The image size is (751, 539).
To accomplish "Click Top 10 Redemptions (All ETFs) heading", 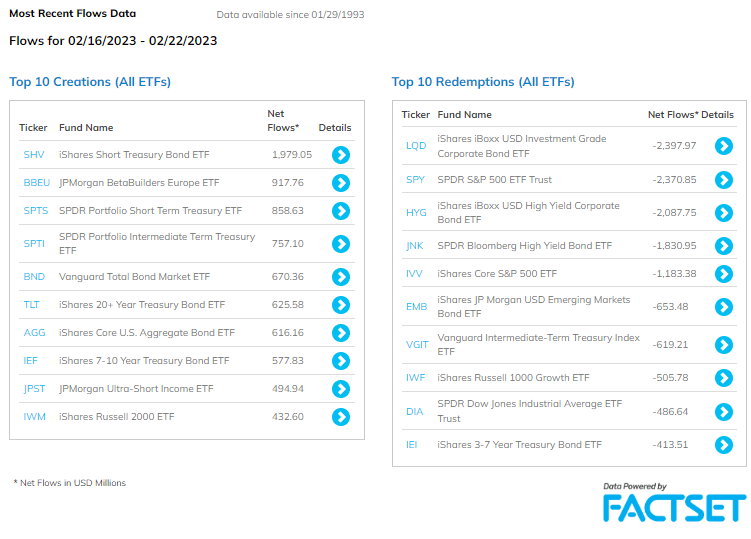I will coord(483,82).
